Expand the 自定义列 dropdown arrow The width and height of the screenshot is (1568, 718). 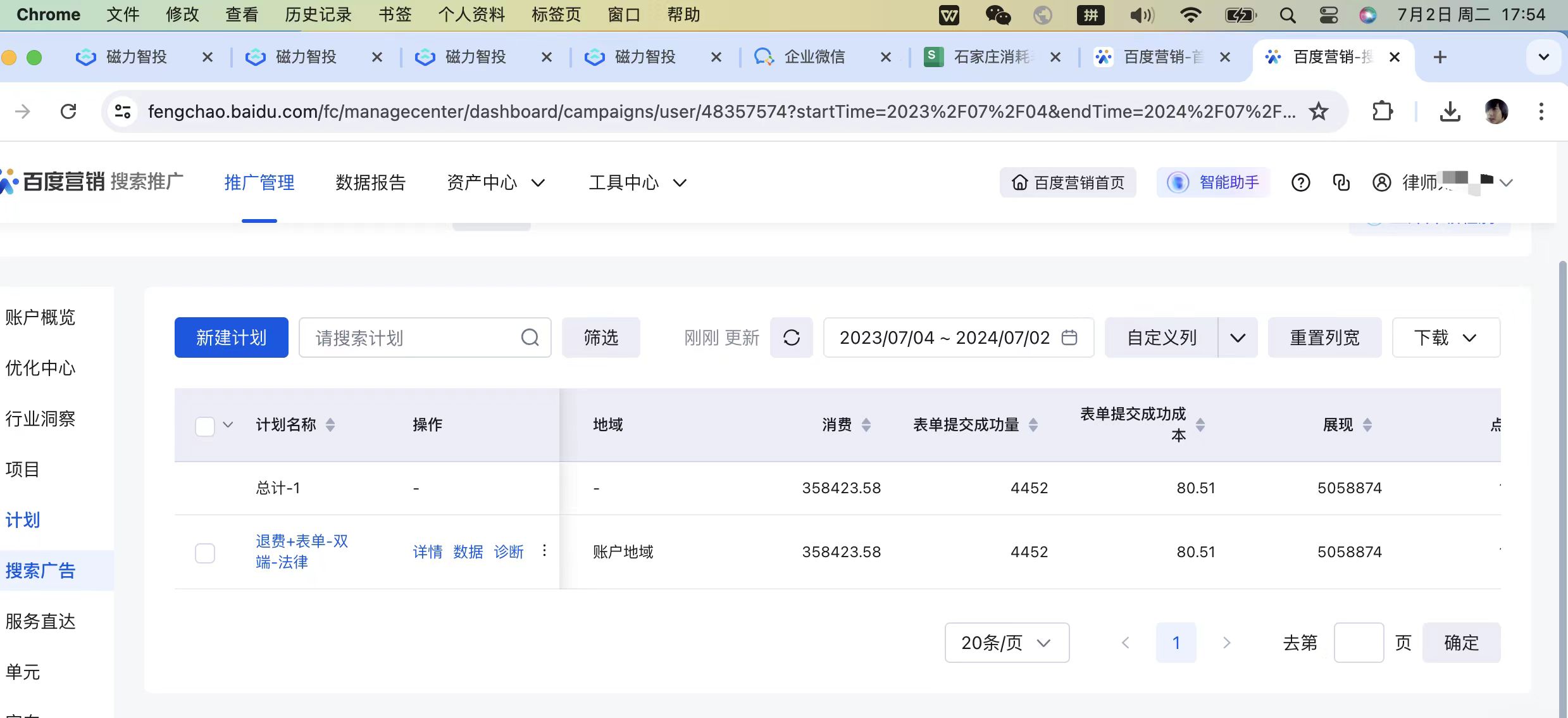pos(1238,337)
